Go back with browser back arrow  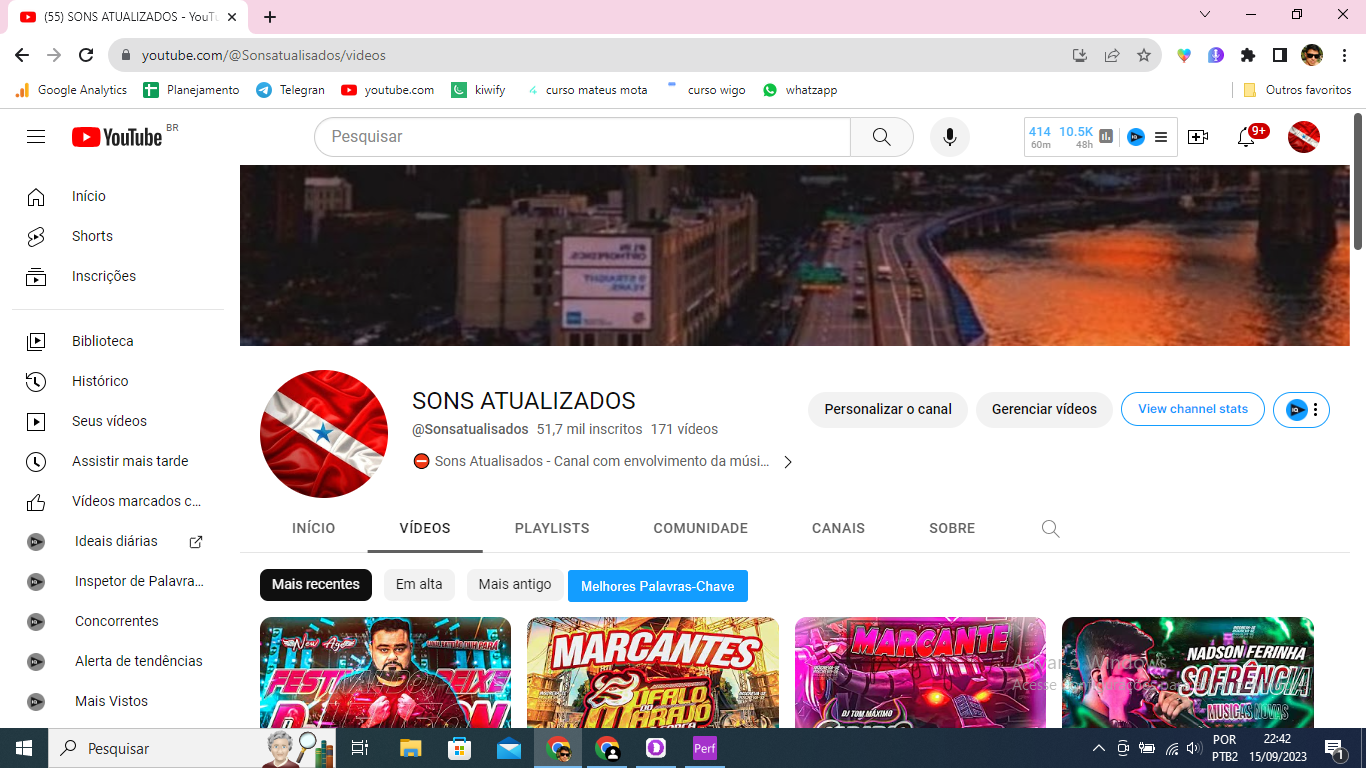pyautogui.click(x=22, y=55)
